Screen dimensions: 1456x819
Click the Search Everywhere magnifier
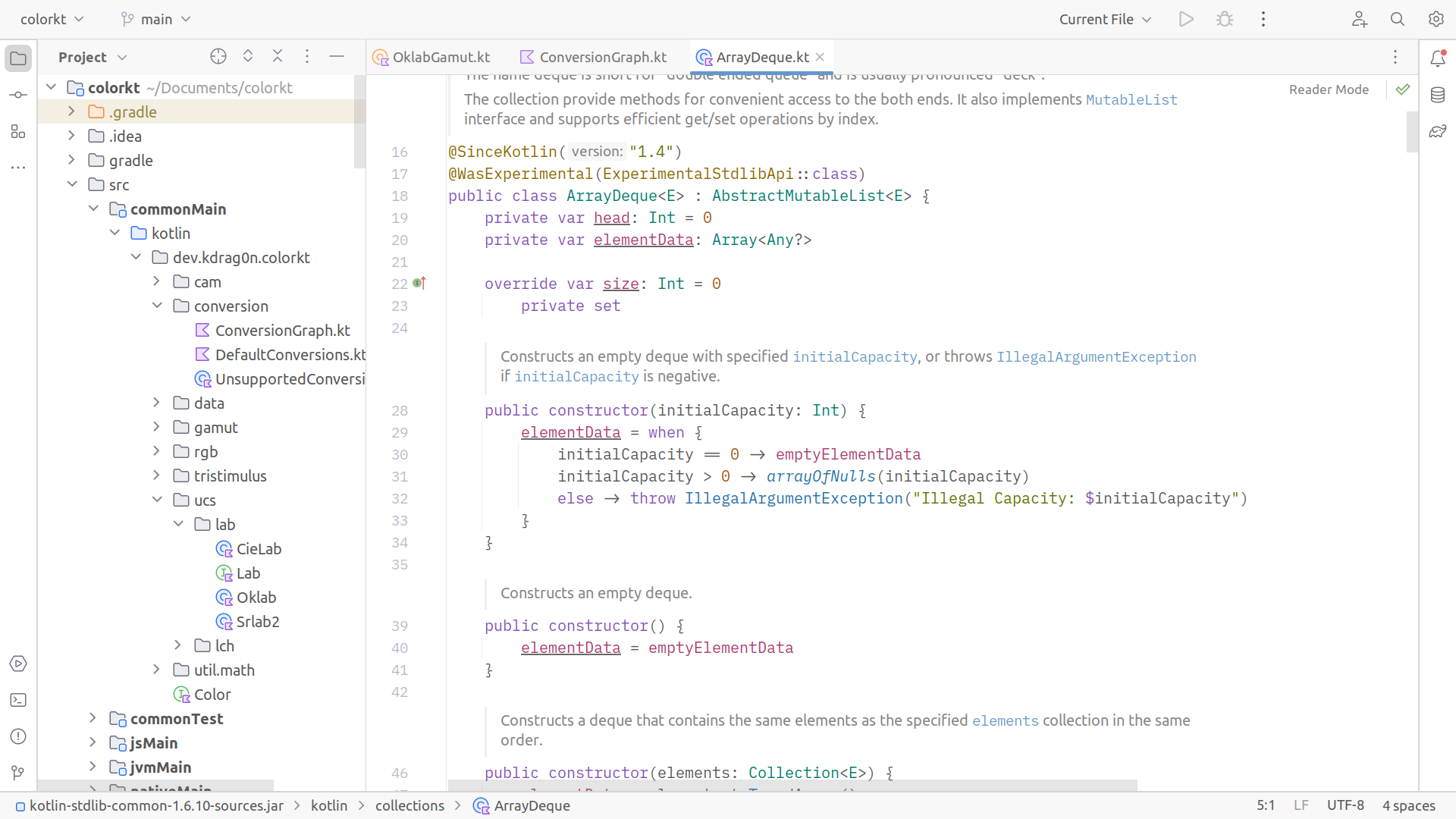coord(1398,20)
